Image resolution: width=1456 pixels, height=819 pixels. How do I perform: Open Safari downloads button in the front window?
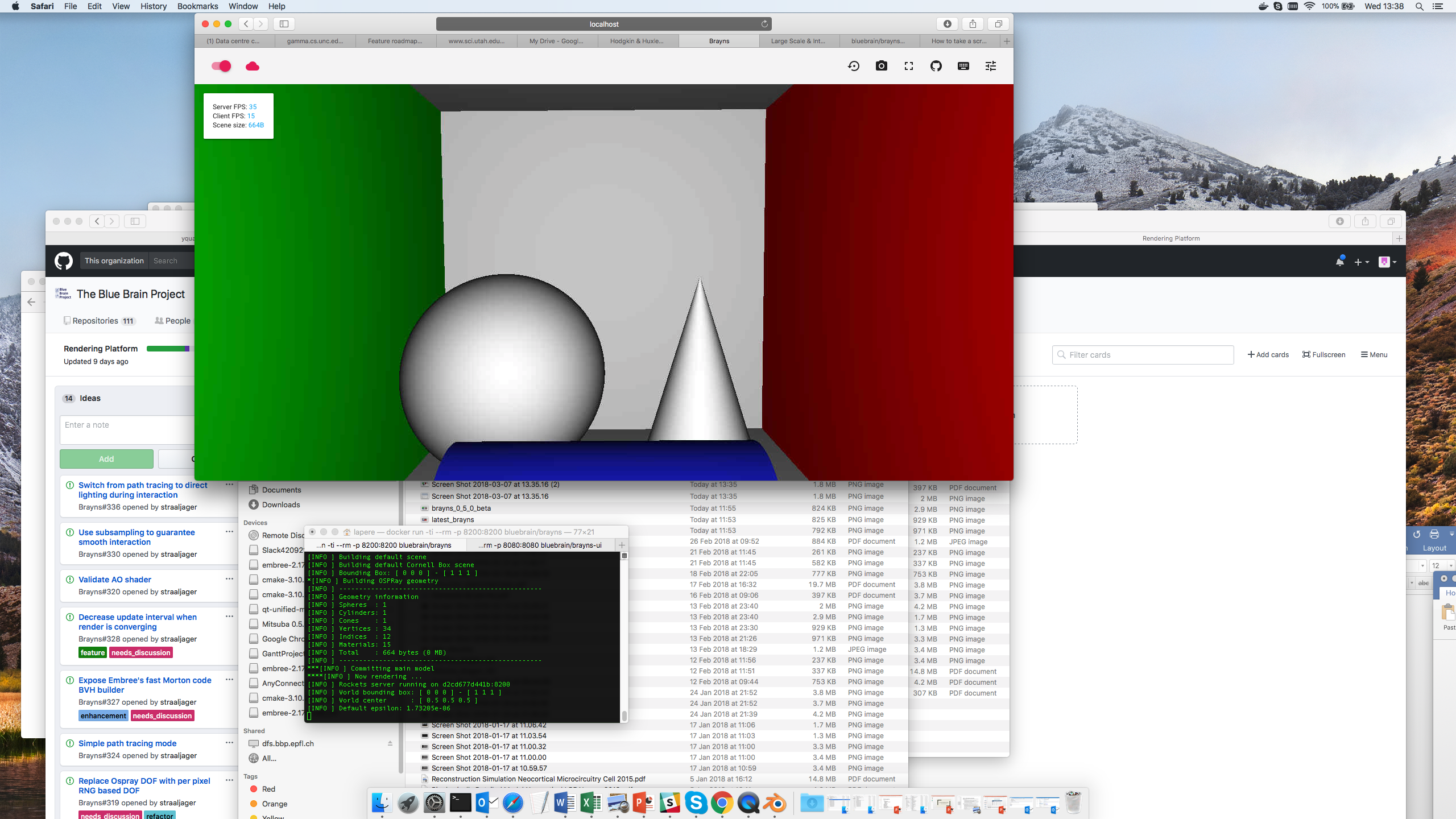(x=948, y=24)
